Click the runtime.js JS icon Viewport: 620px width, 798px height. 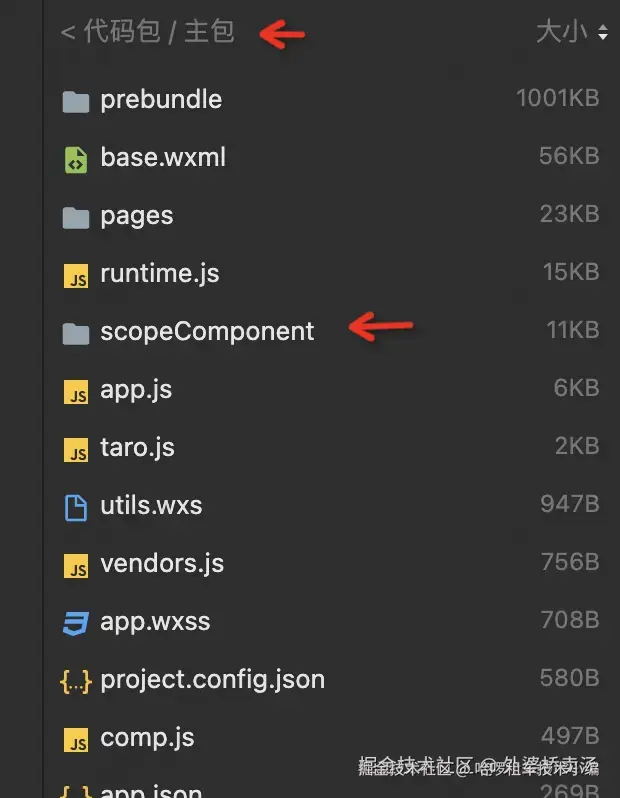tap(76, 275)
